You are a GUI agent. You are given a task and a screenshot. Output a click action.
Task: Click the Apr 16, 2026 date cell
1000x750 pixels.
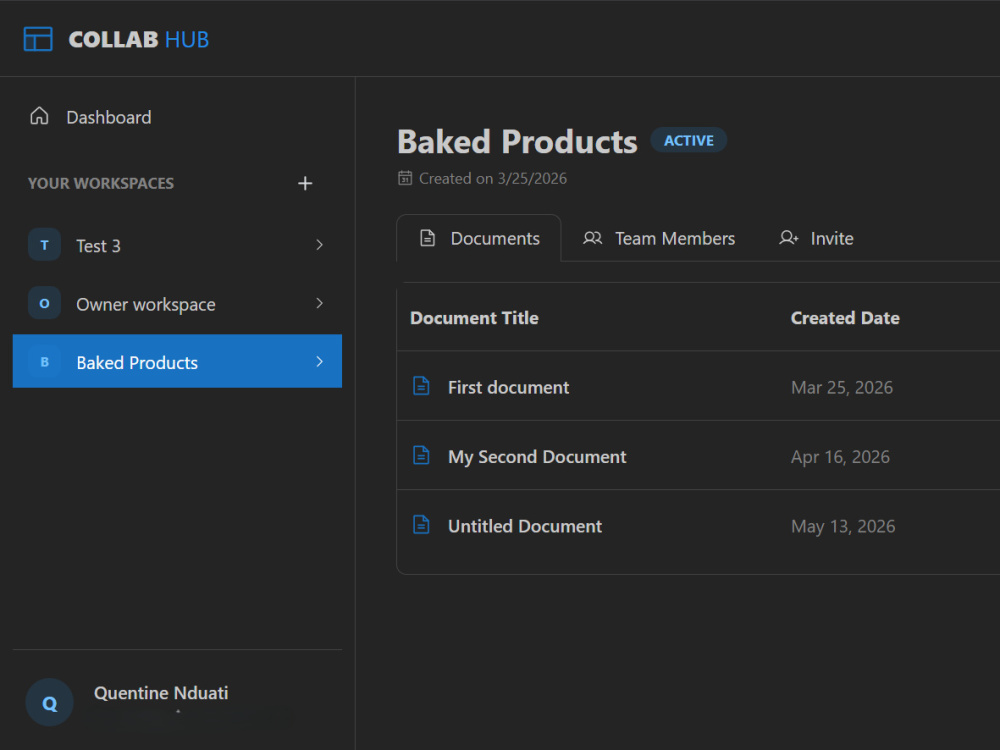click(840, 457)
